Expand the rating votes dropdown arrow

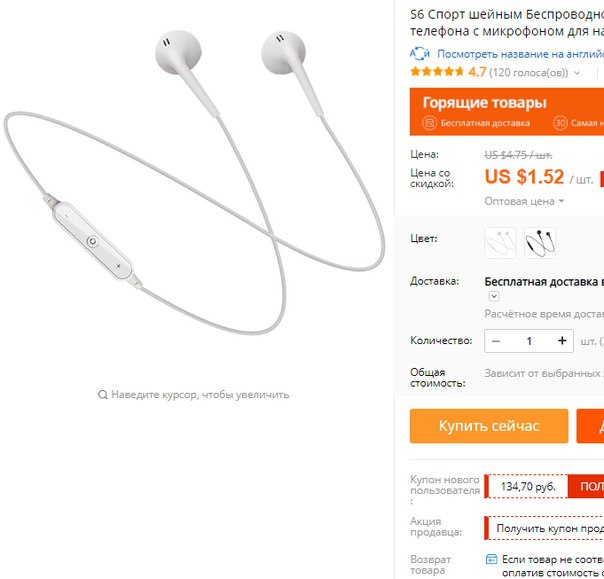577,72
